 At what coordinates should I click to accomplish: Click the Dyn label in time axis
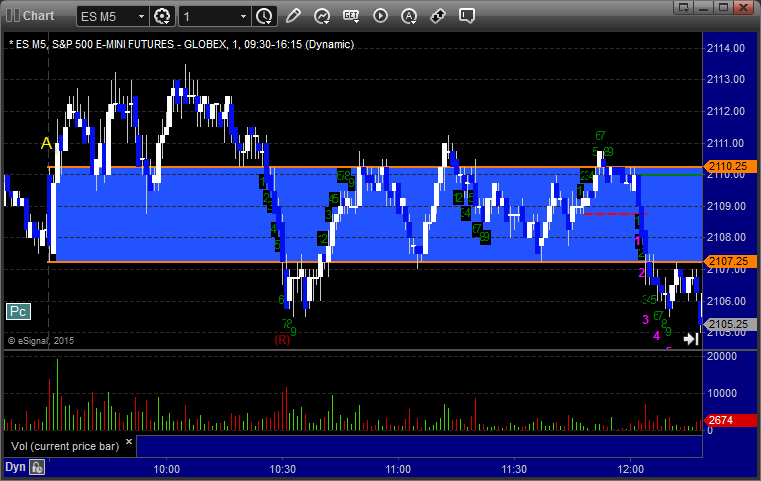click(x=15, y=467)
